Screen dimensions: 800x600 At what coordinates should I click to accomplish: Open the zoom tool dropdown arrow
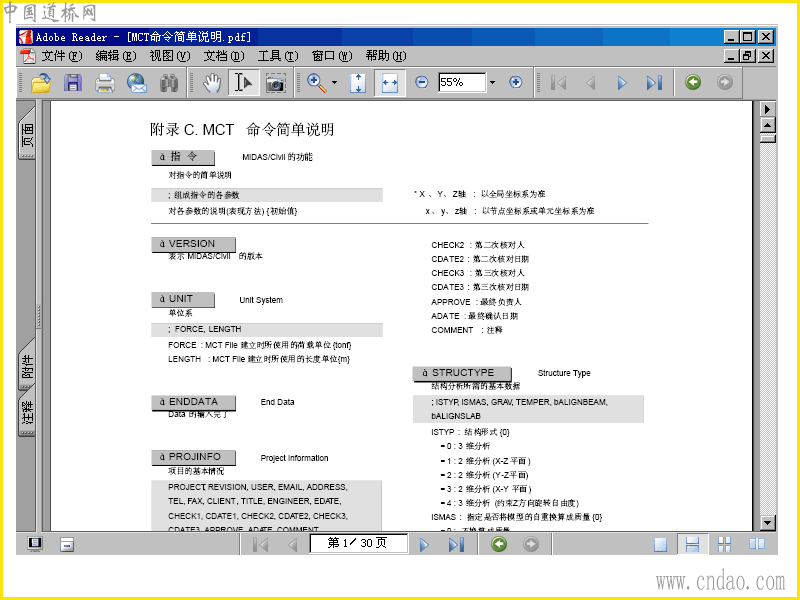click(334, 83)
